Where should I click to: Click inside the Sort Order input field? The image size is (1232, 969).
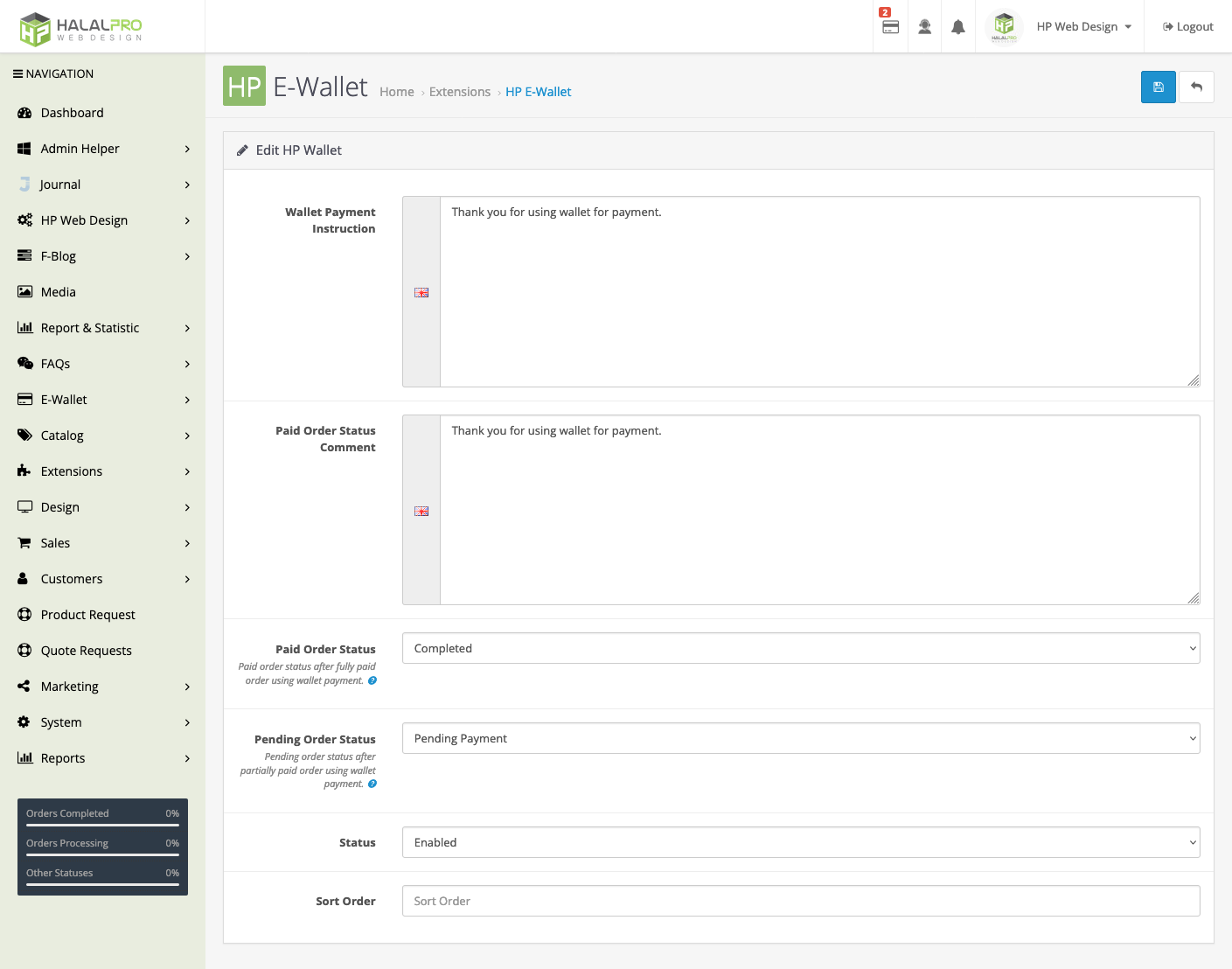[x=801, y=901]
